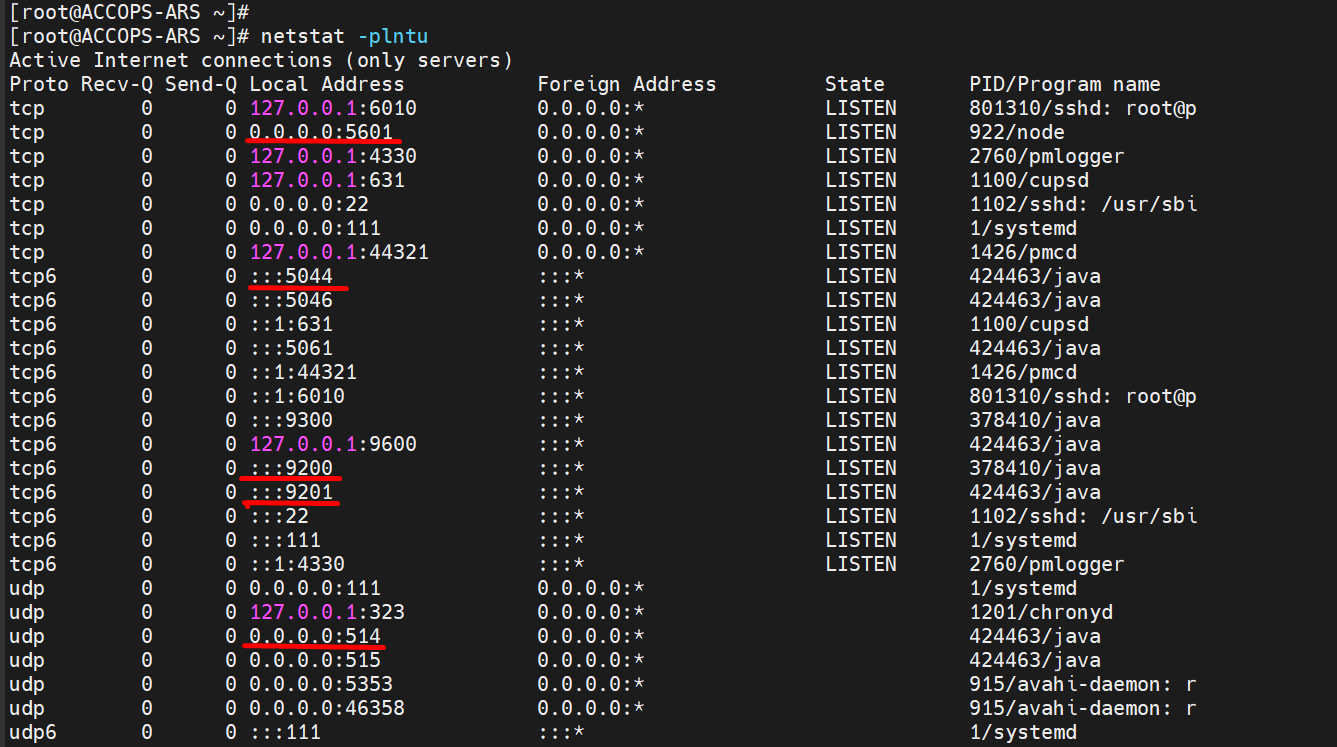This screenshot has width=1337, height=747.
Task: Click the Local Address column header
Action: coord(326,84)
